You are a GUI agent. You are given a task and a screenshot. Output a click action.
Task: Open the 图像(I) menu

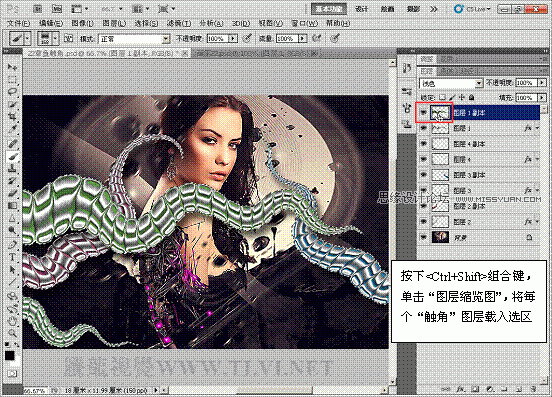(82, 23)
